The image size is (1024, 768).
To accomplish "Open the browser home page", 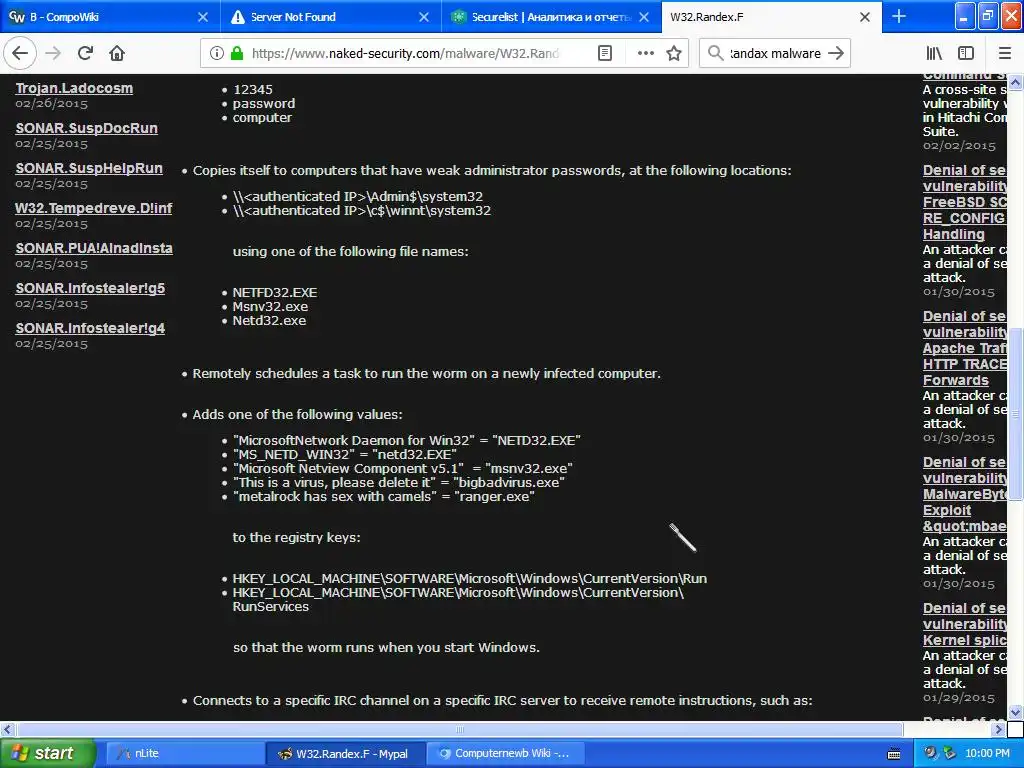I will [x=117, y=53].
